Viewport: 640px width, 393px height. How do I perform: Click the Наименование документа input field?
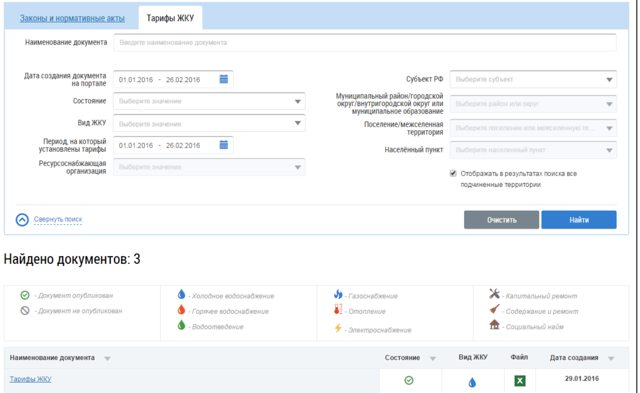(365, 42)
